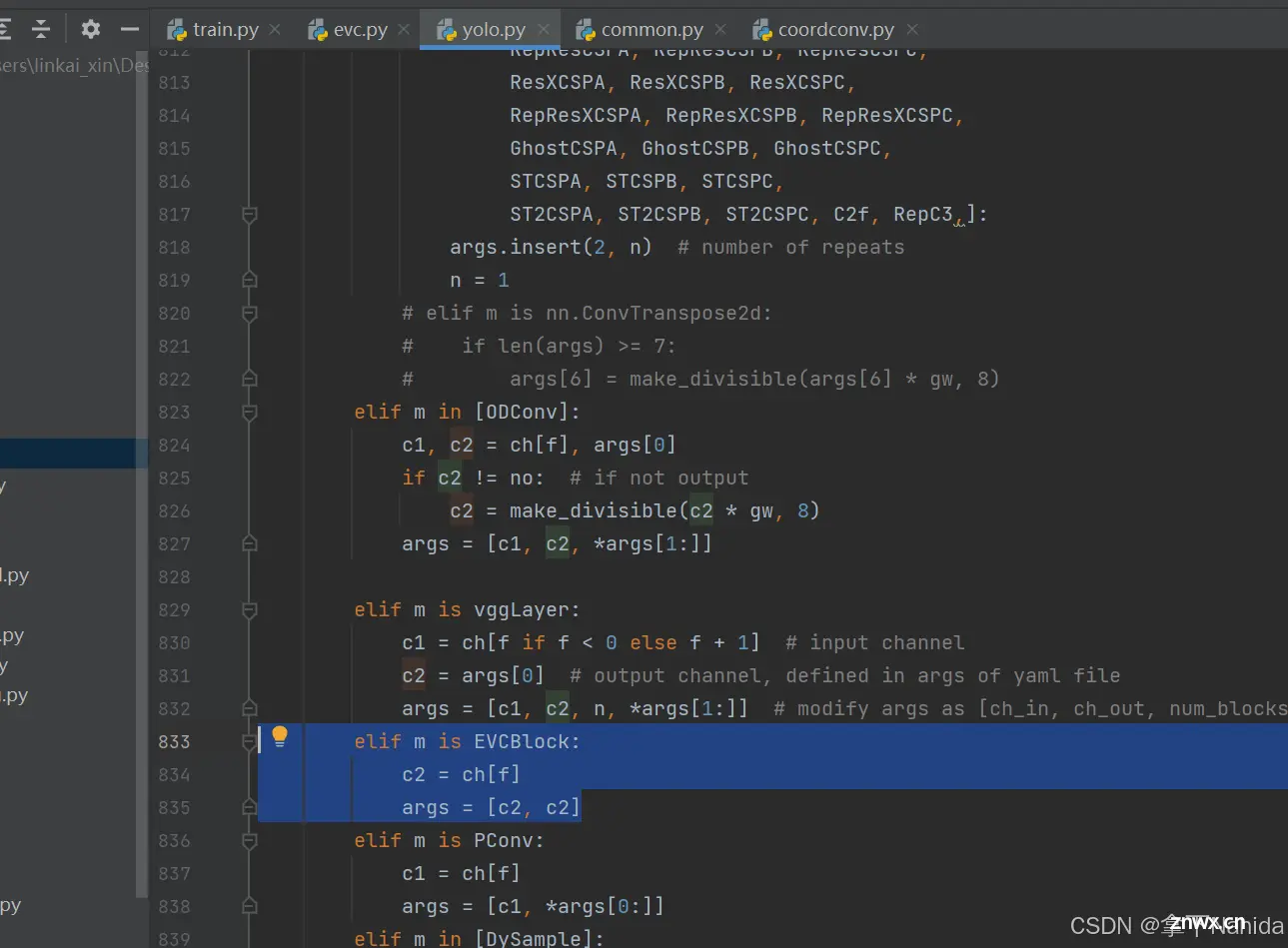The width and height of the screenshot is (1288, 948).
Task: Open project panel settings gear
Action: (91, 29)
